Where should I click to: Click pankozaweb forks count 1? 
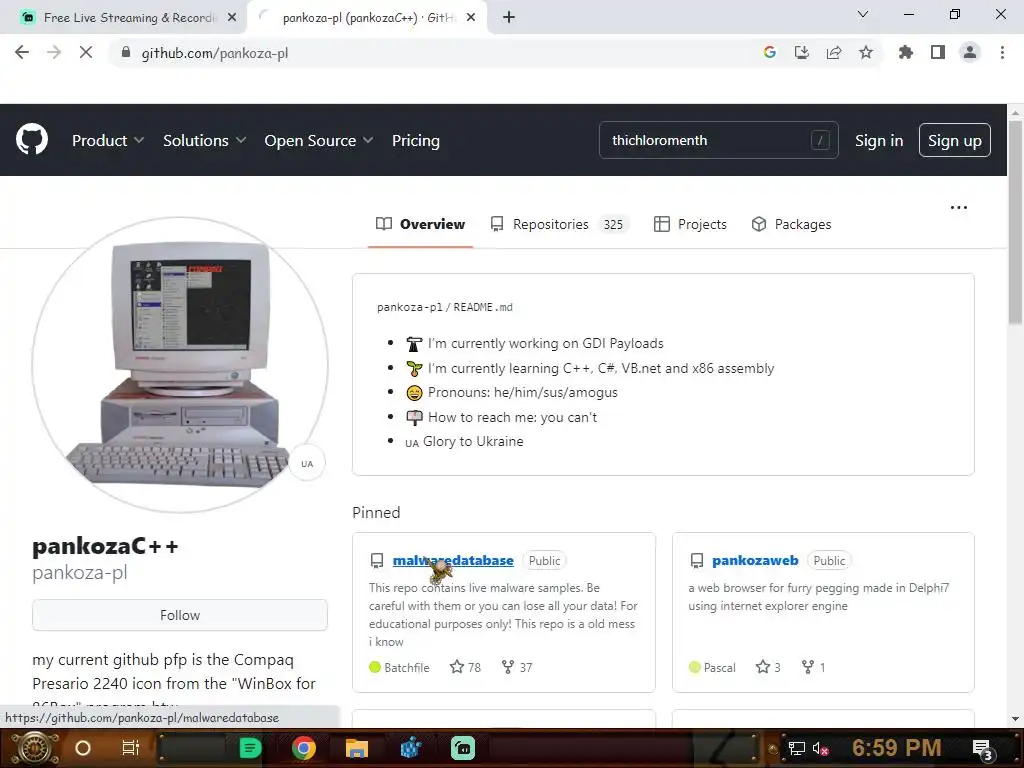(814, 667)
